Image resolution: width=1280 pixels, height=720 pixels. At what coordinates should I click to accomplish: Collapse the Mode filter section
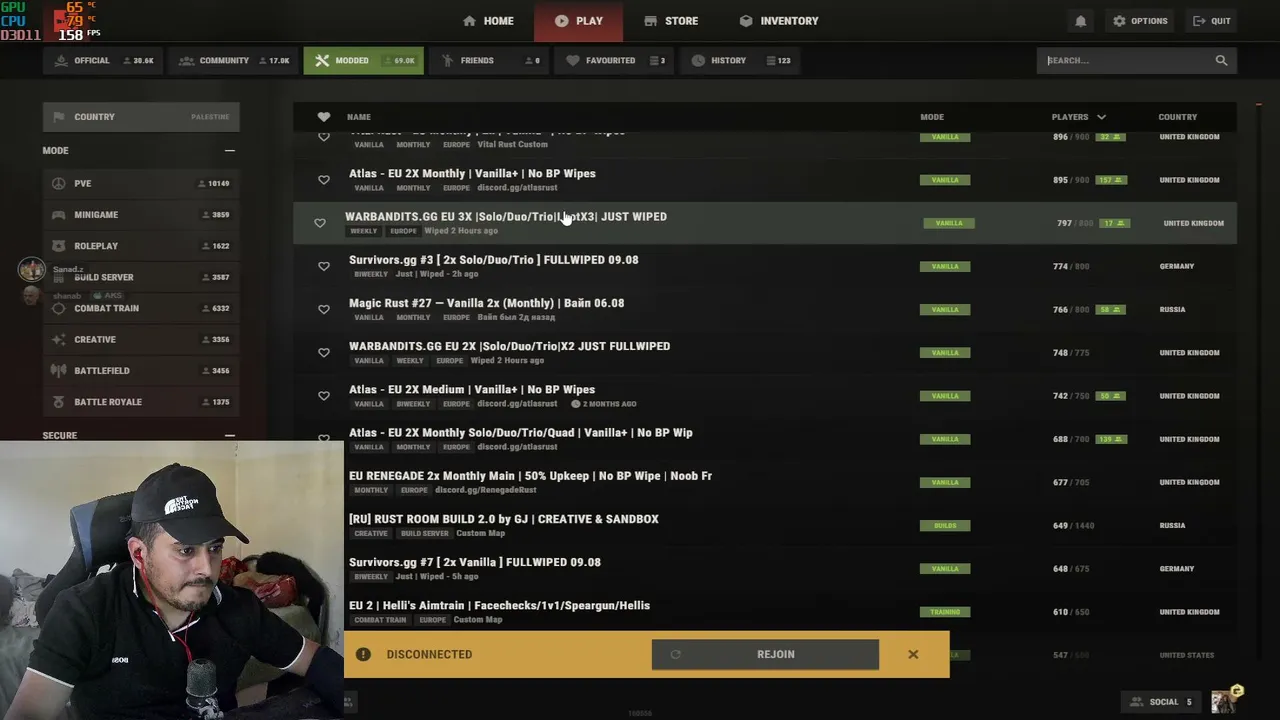(230, 151)
